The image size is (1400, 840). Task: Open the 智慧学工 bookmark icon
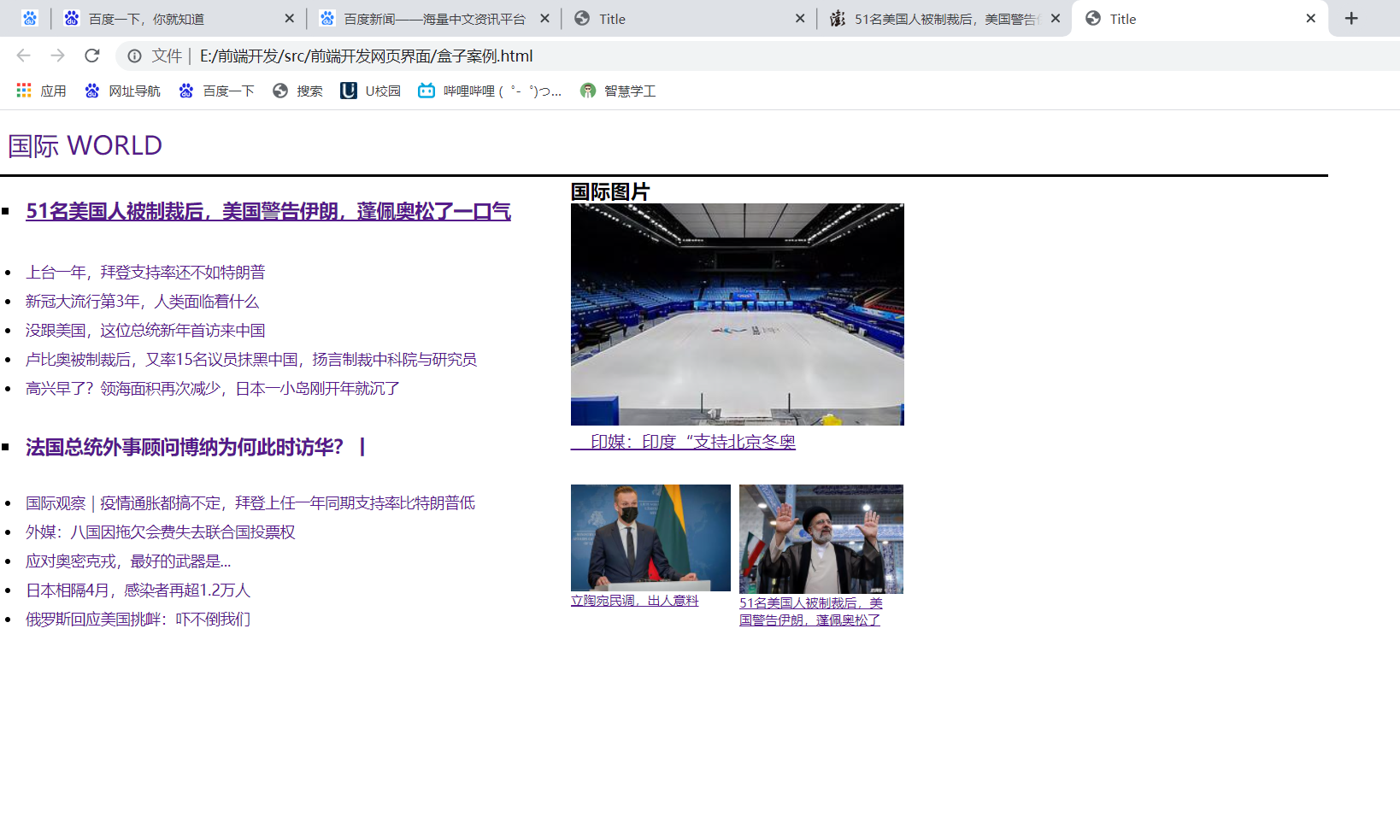click(x=587, y=91)
